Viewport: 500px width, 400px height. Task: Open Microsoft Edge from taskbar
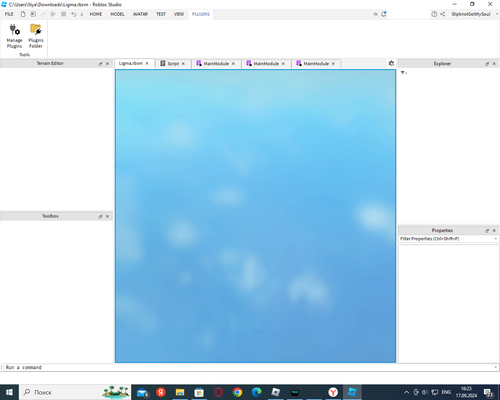[x=256, y=392]
